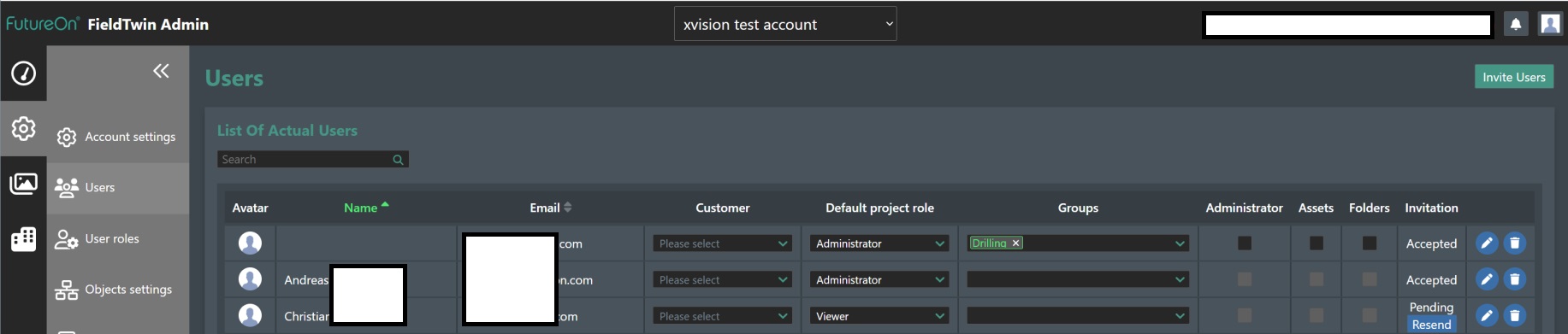Focus the Search users input field
Screen dimensions: 1568x334
[313, 160]
